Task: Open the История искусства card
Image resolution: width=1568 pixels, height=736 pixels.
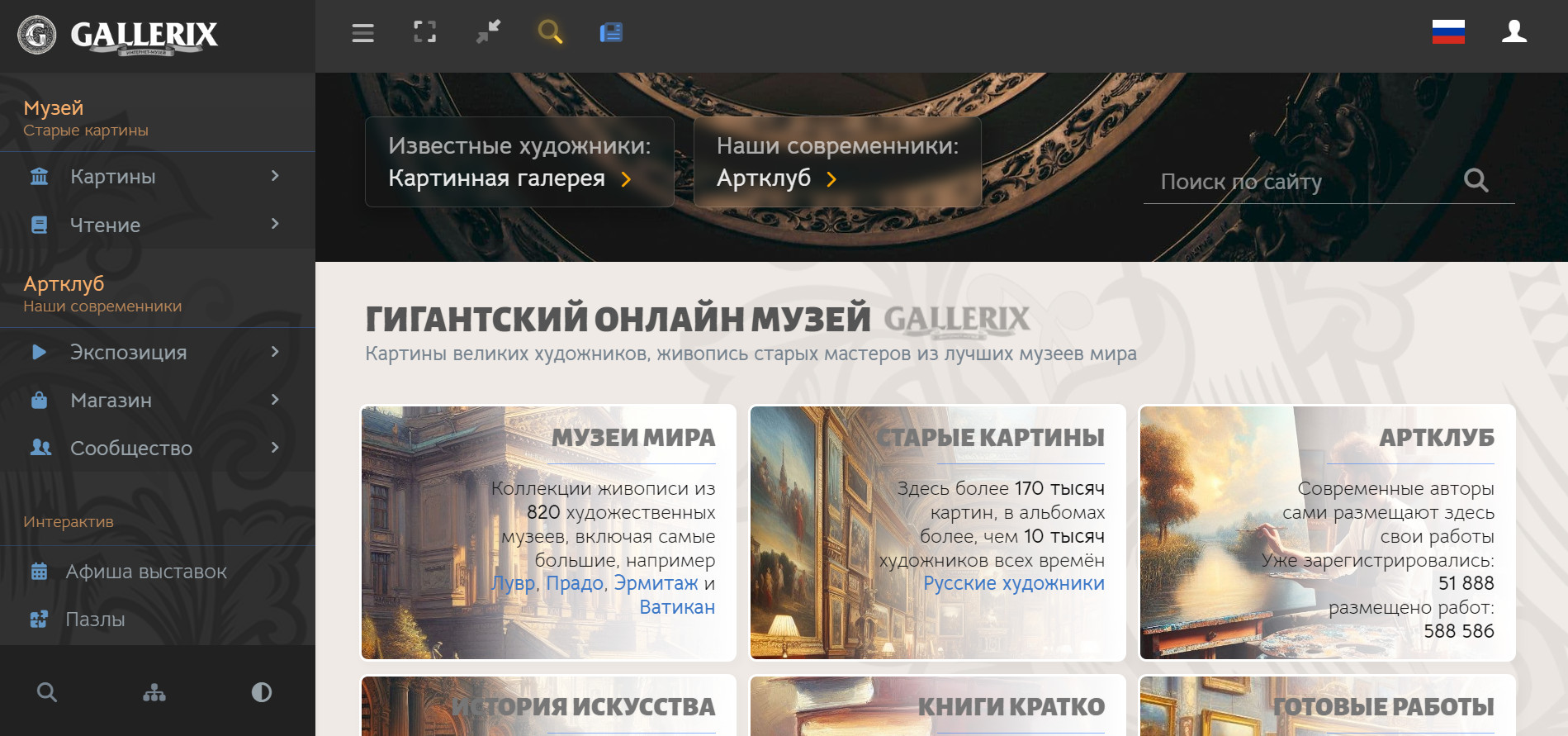Action: coord(548,706)
